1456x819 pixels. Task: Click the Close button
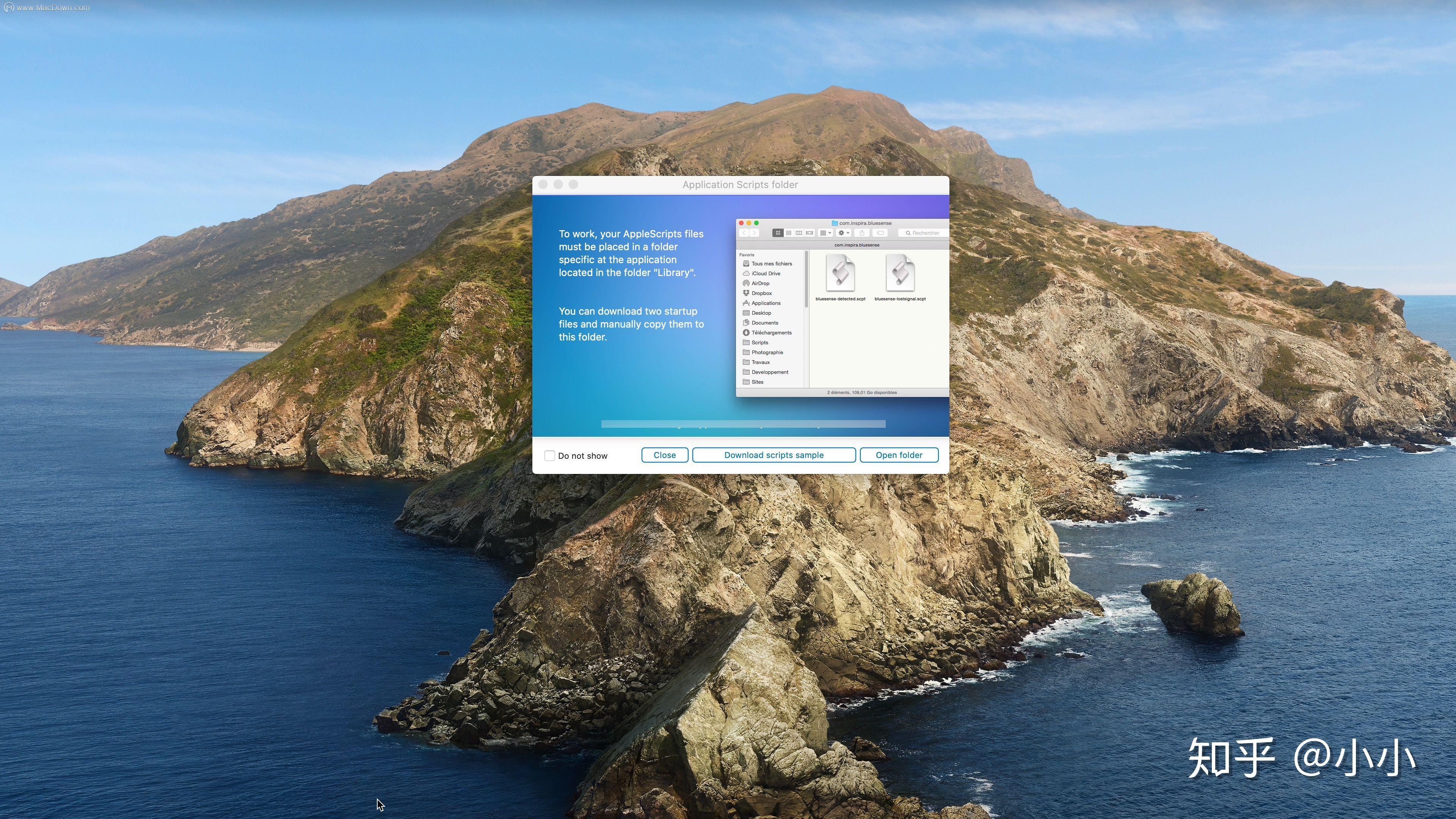[665, 455]
